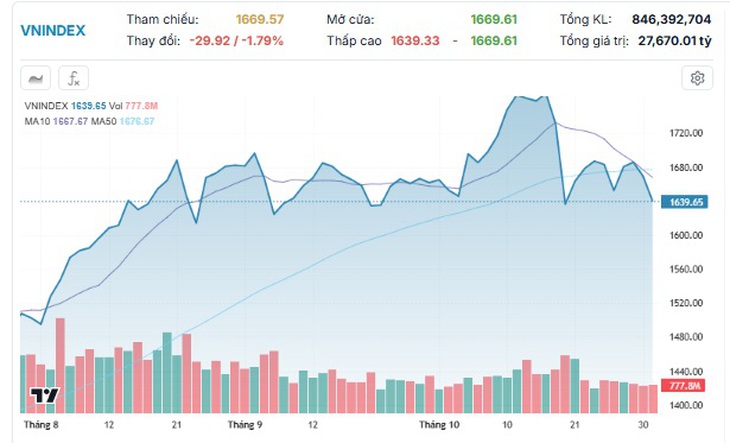Click the VNINDEX ticker title

[x=53, y=31]
